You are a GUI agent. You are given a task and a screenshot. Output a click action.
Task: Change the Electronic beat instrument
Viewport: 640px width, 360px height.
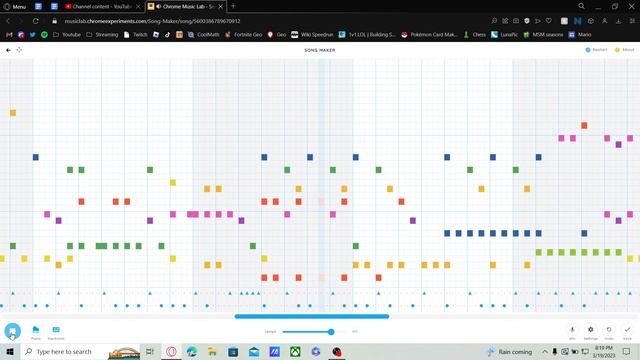[x=56, y=332]
